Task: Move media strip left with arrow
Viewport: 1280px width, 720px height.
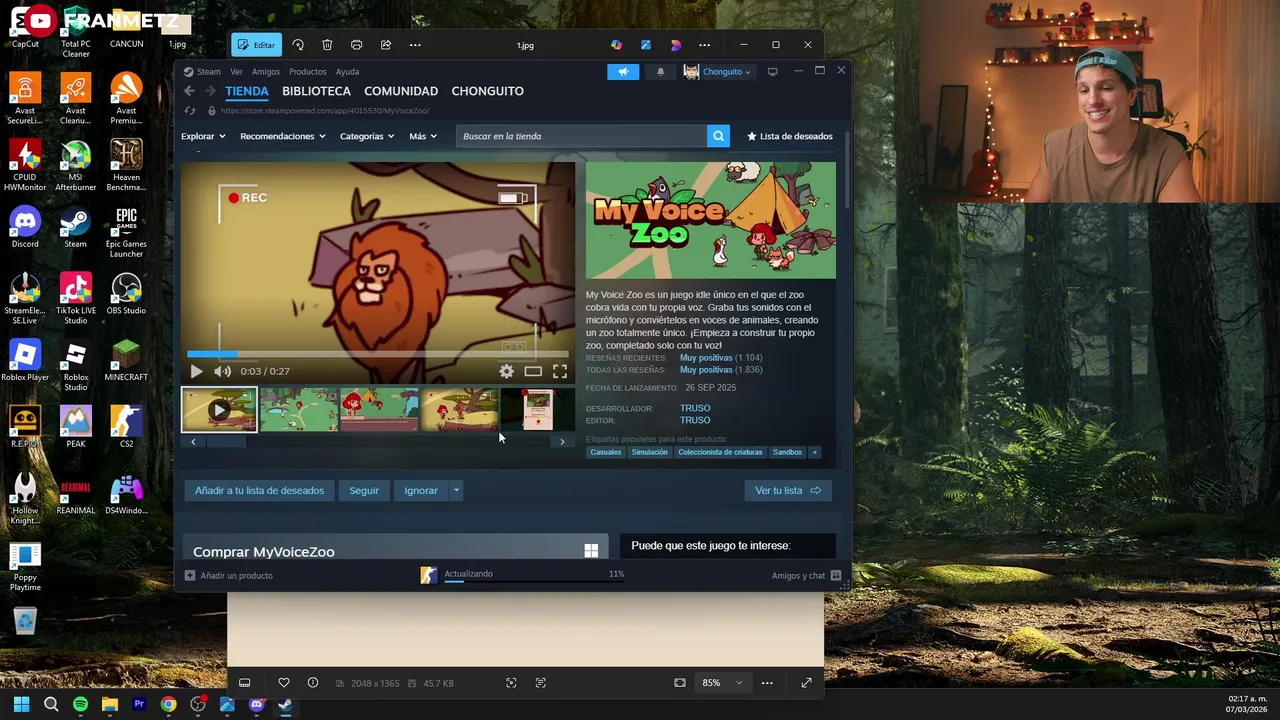Action: (193, 441)
